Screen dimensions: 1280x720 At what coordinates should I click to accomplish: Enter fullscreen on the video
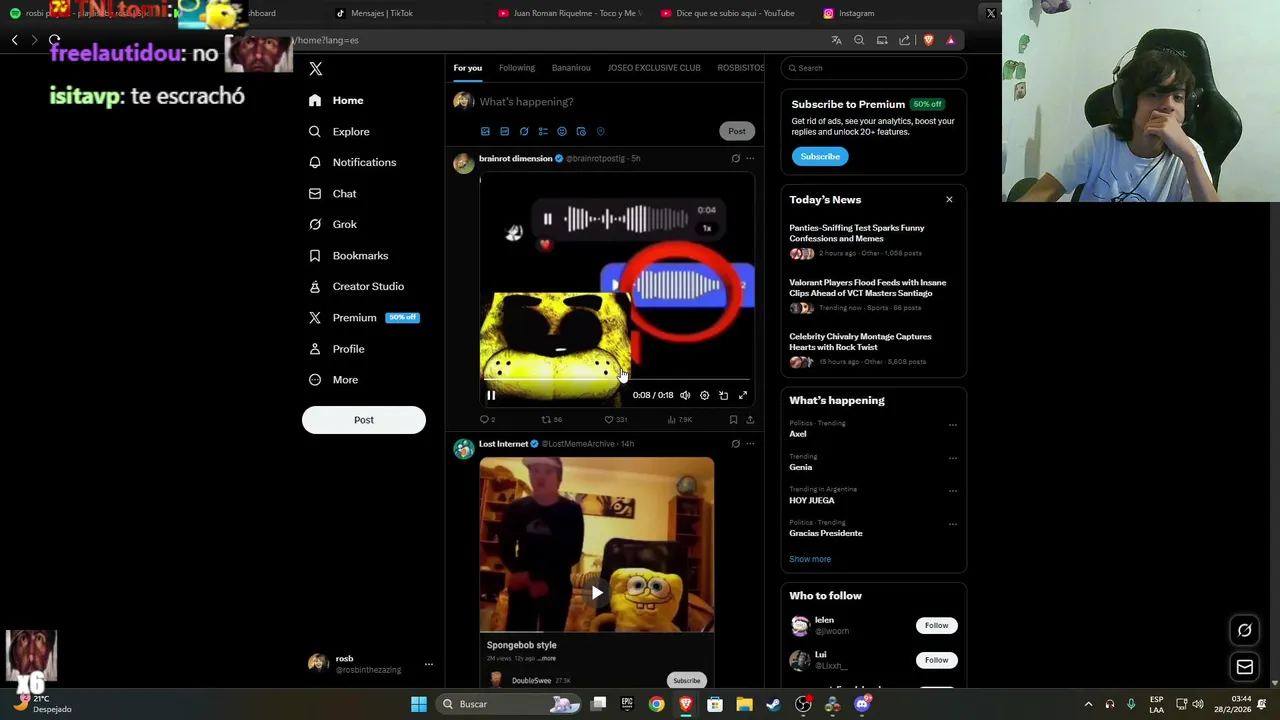pyautogui.click(x=742, y=395)
